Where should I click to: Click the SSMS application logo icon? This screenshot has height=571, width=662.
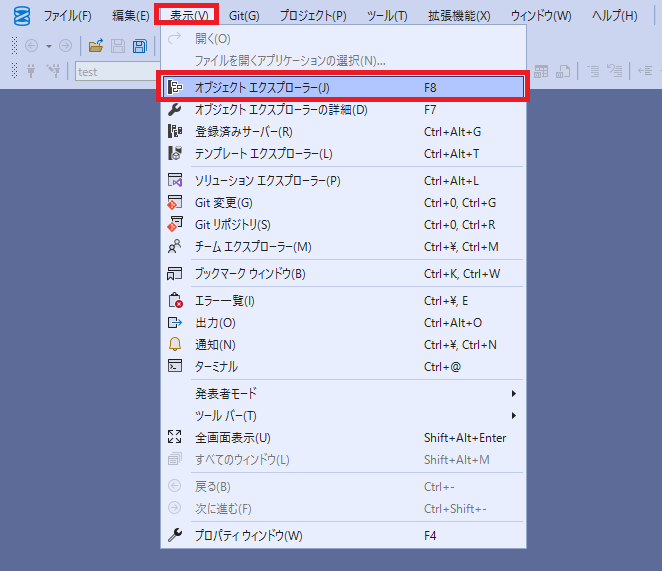point(22,16)
